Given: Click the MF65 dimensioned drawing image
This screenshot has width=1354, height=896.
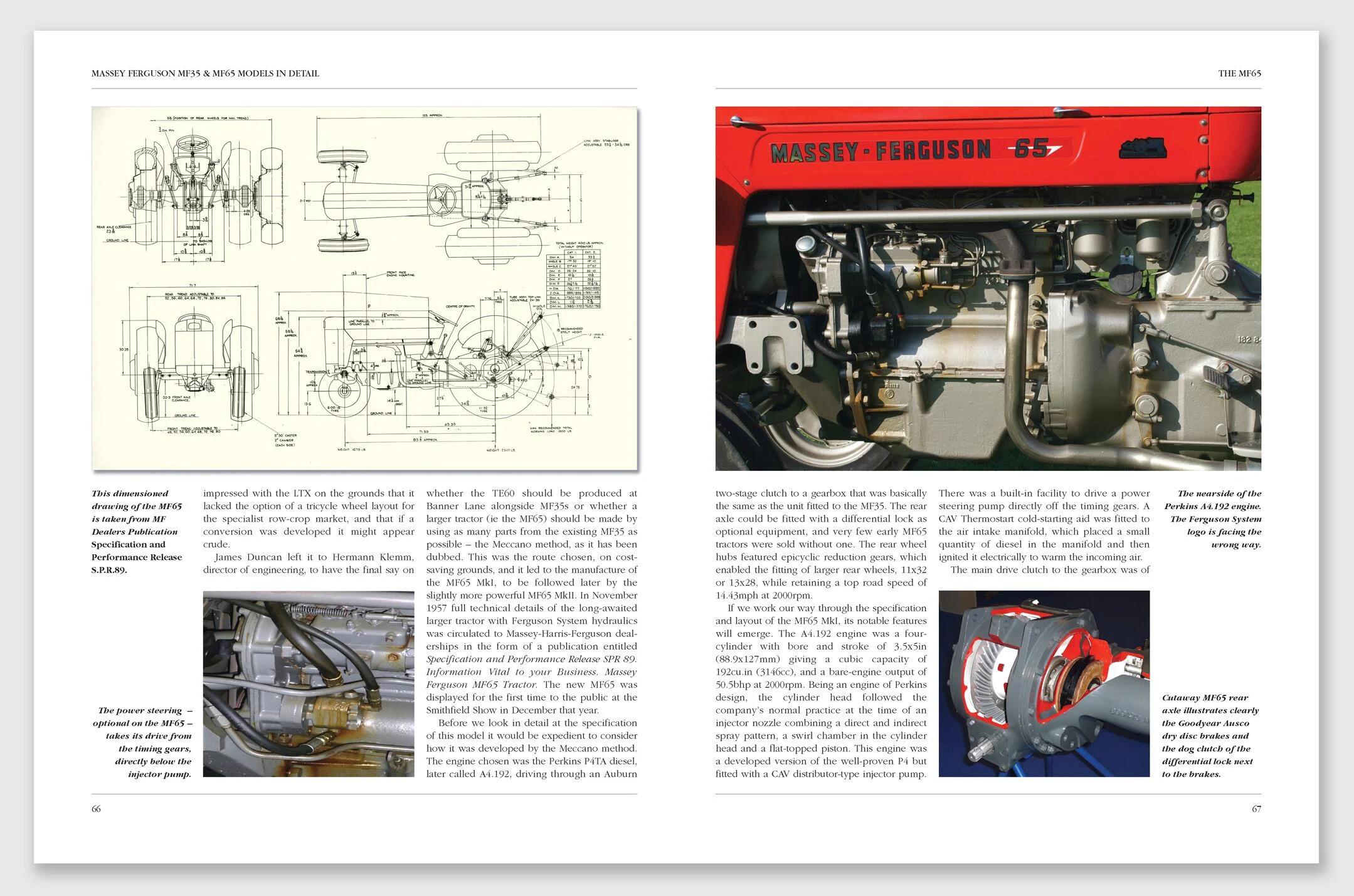Looking at the screenshot, I should click(x=364, y=288).
